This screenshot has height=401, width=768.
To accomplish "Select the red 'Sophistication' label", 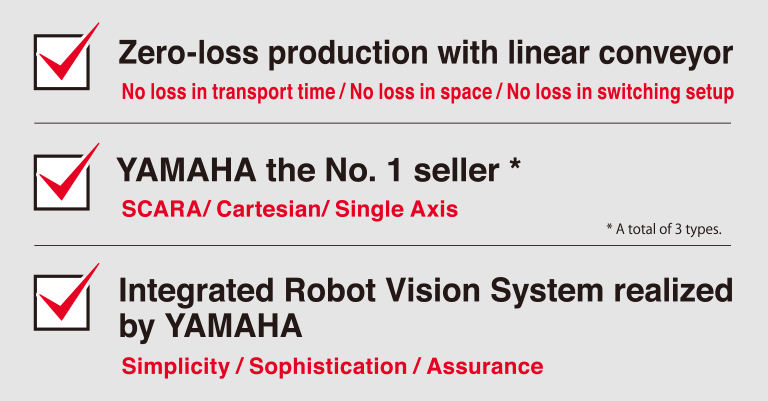I will click(x=328, y=367).
